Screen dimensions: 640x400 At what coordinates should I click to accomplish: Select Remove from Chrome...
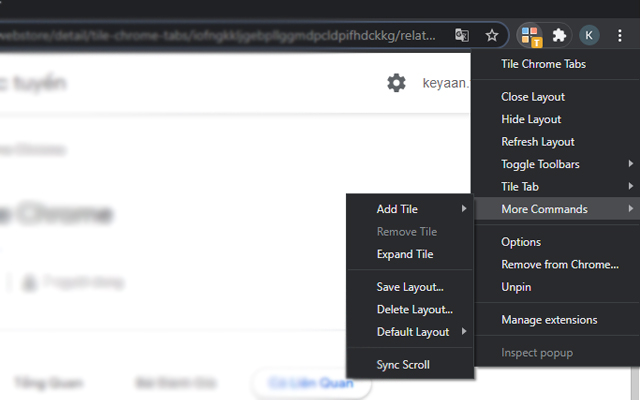click(x=556, y=264)
